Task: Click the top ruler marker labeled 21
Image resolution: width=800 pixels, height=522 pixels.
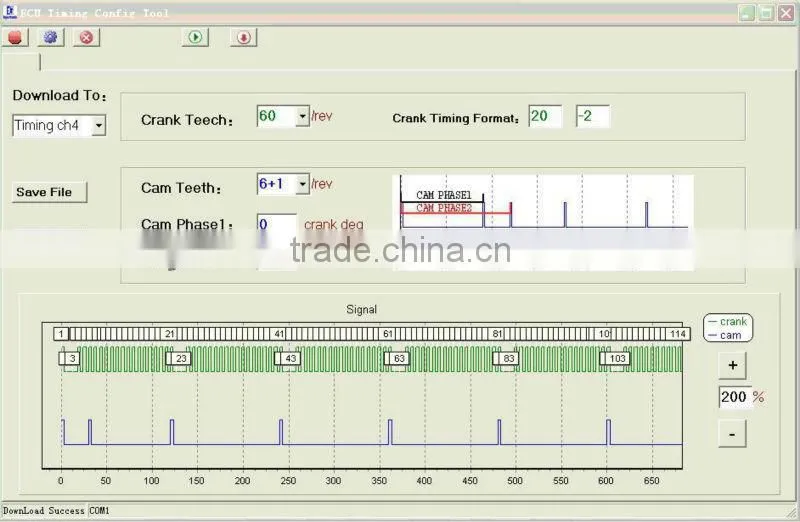Action: (x=169, y=334)
